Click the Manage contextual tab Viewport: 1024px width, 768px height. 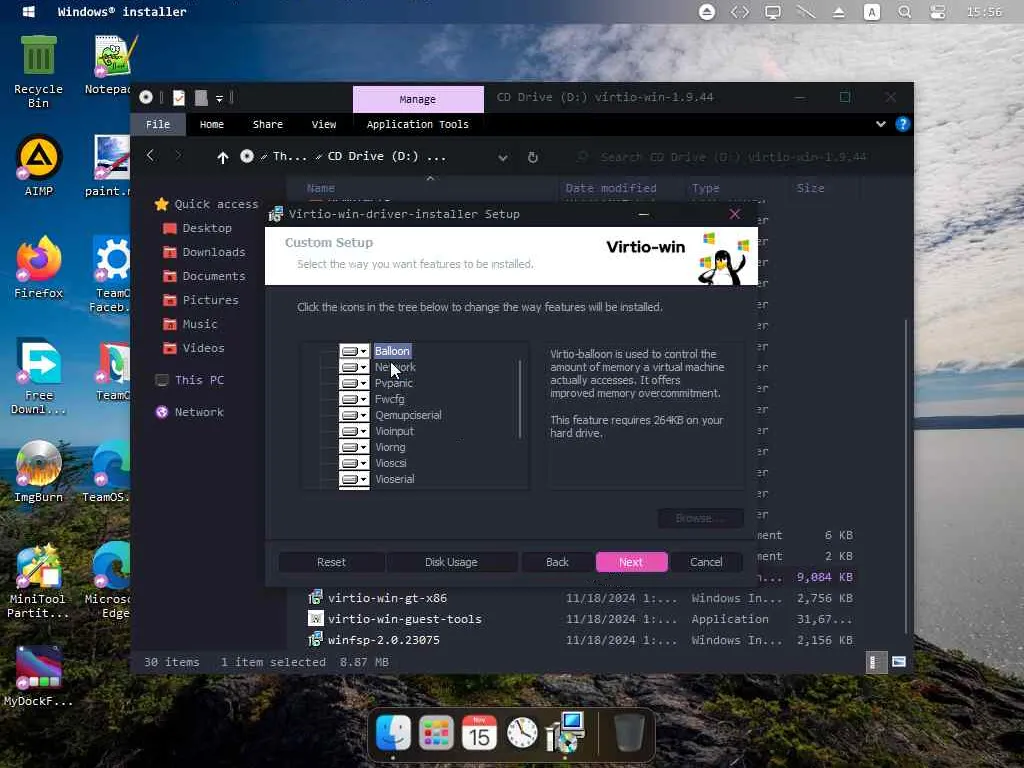pyautogui.click(x=418, y=99)
